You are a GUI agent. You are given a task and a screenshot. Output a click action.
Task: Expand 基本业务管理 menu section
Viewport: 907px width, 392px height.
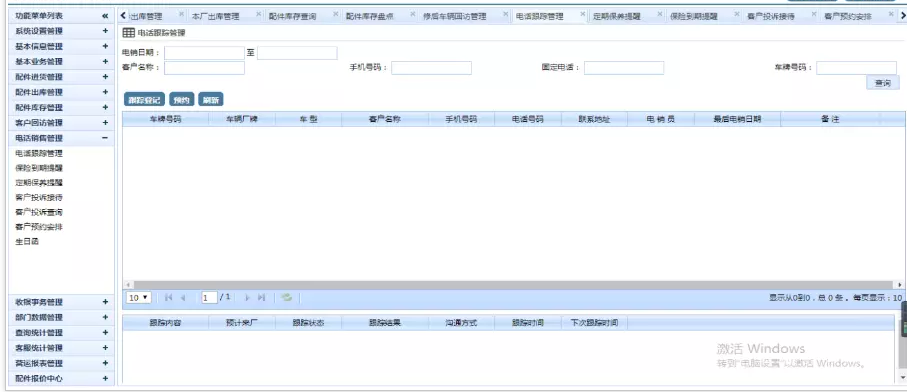pyautogui.click(x=105, y=61)
